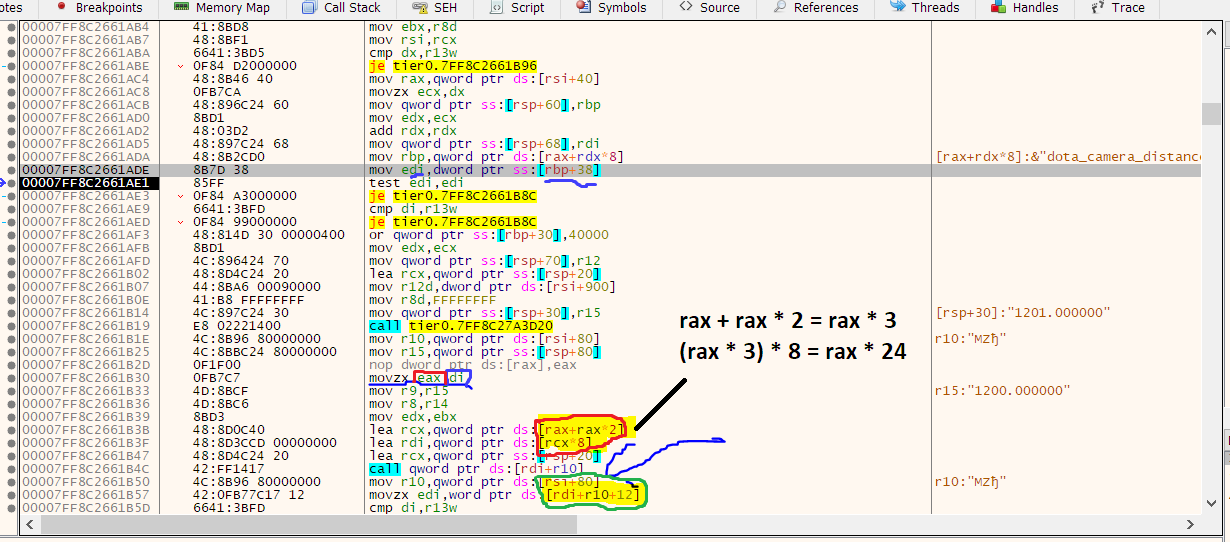Image resolution: width=1230 pixels, height=542 pixels.
Task: Click the Script tab icon
Action: tap(497, 6)
